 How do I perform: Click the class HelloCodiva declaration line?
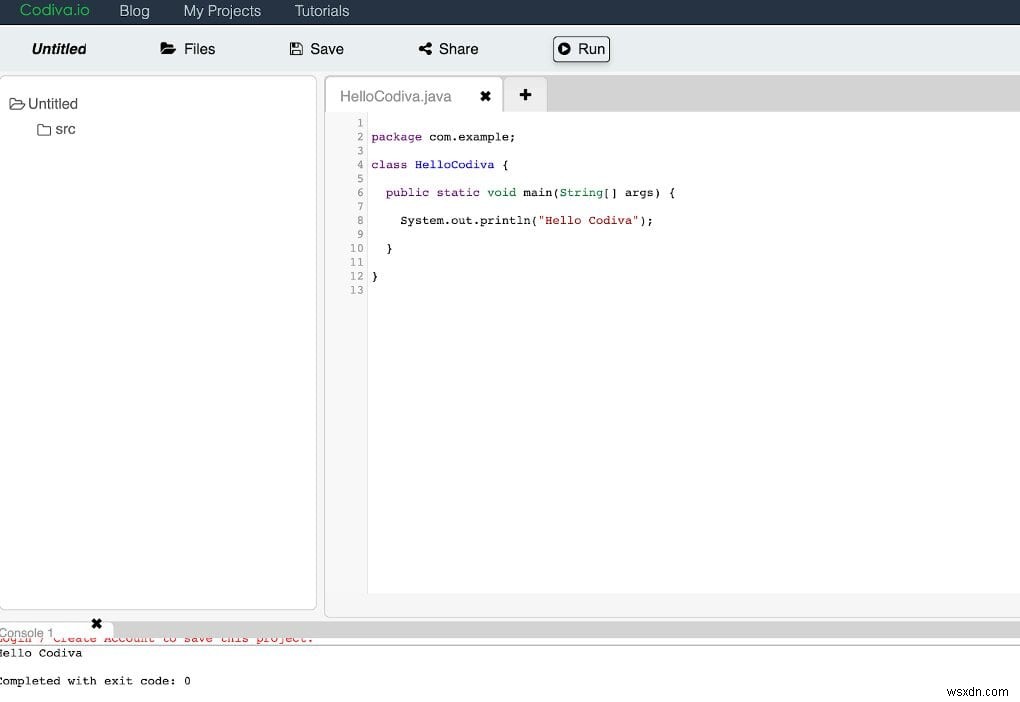pyautogui.click(x=440, y=165)
